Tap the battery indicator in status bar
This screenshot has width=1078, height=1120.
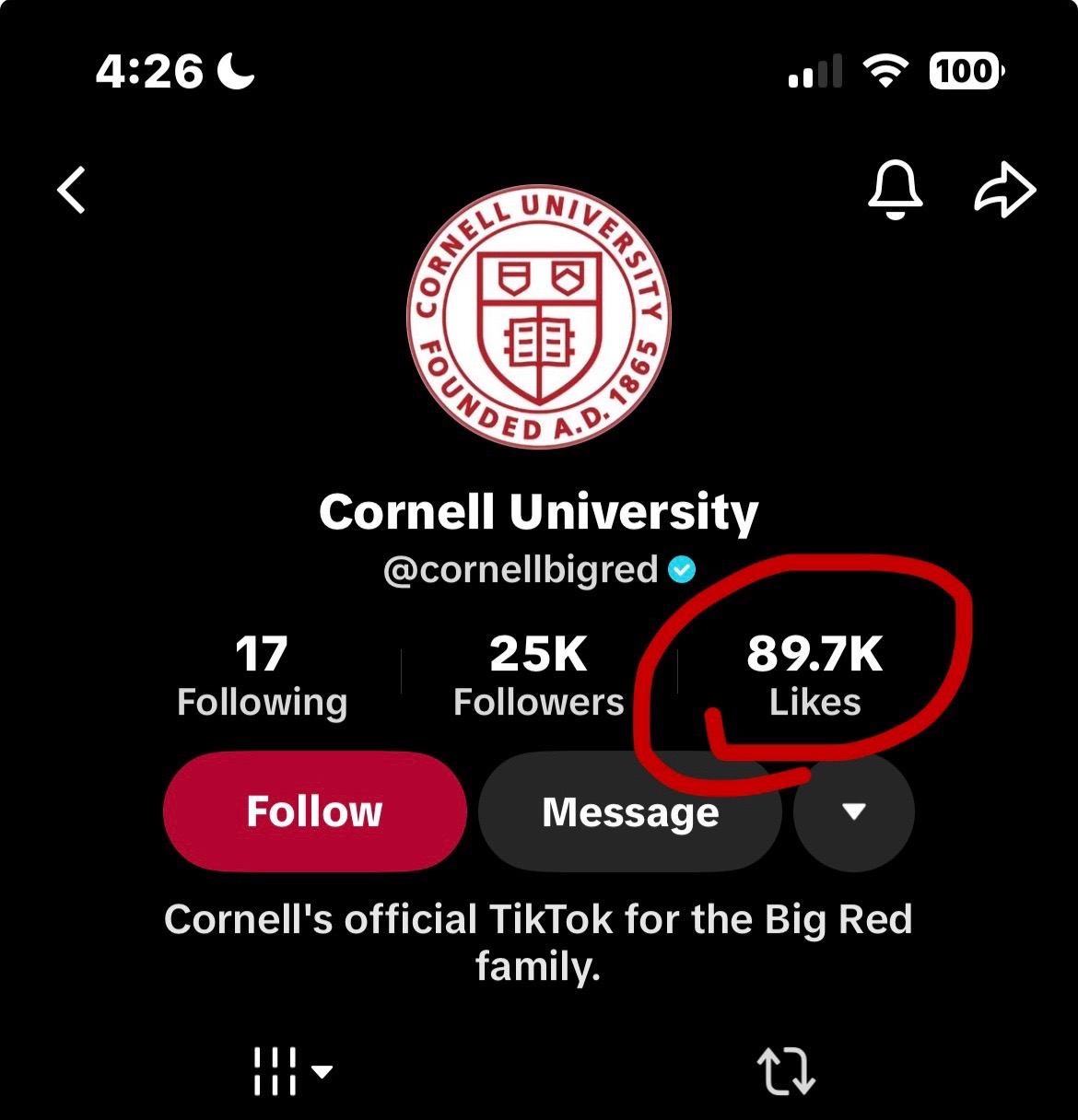coord(967,71)
